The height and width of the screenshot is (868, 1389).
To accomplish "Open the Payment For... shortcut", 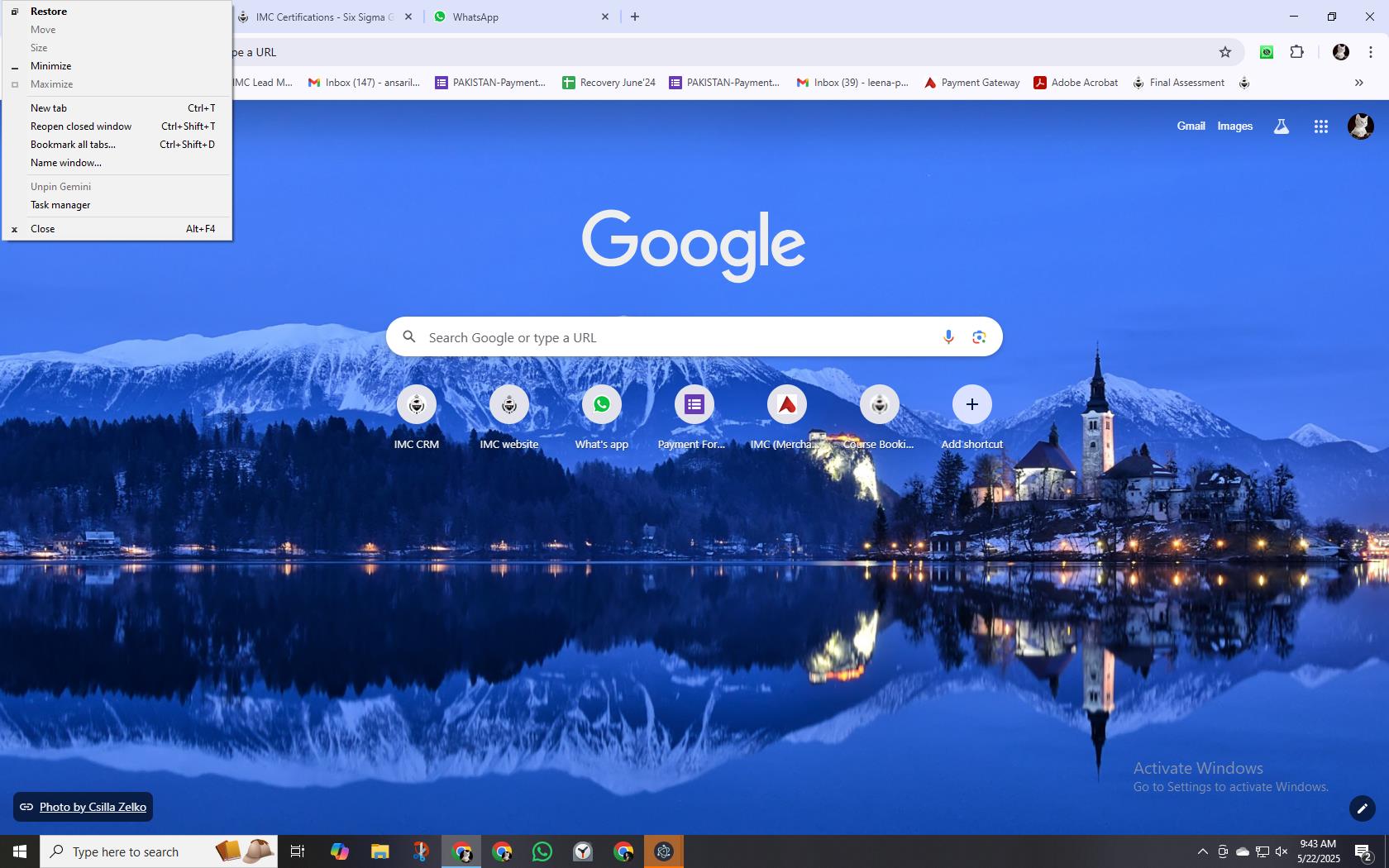I will pyautogui.click(x=694, y=418).
